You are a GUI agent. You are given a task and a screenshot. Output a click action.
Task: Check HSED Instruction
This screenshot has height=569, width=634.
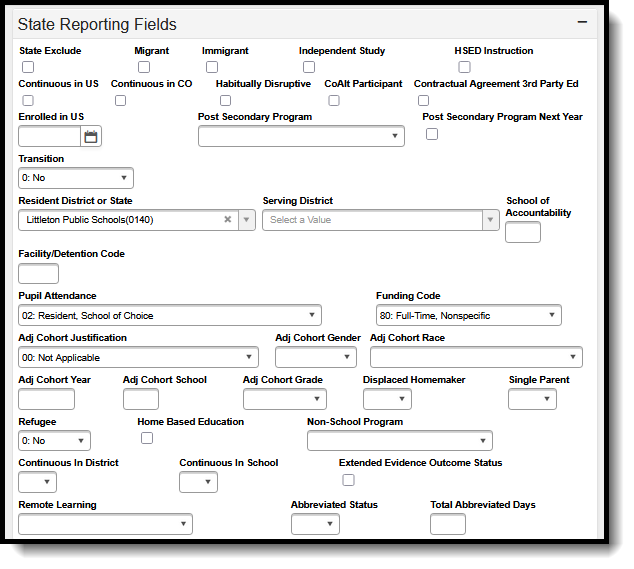pos(464,67)
